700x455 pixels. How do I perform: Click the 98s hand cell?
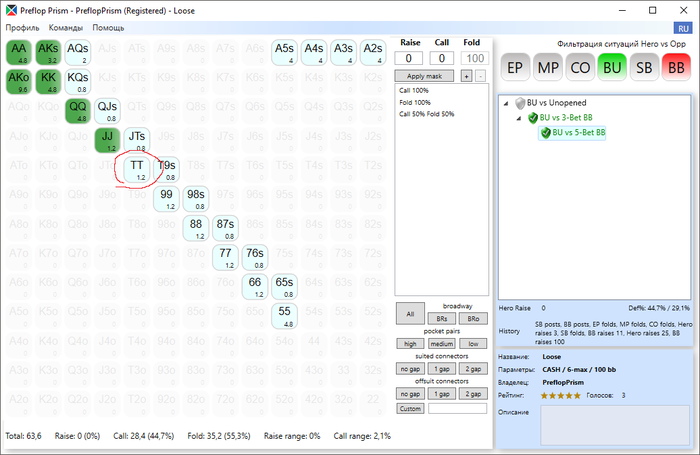(x=196, y=199)
